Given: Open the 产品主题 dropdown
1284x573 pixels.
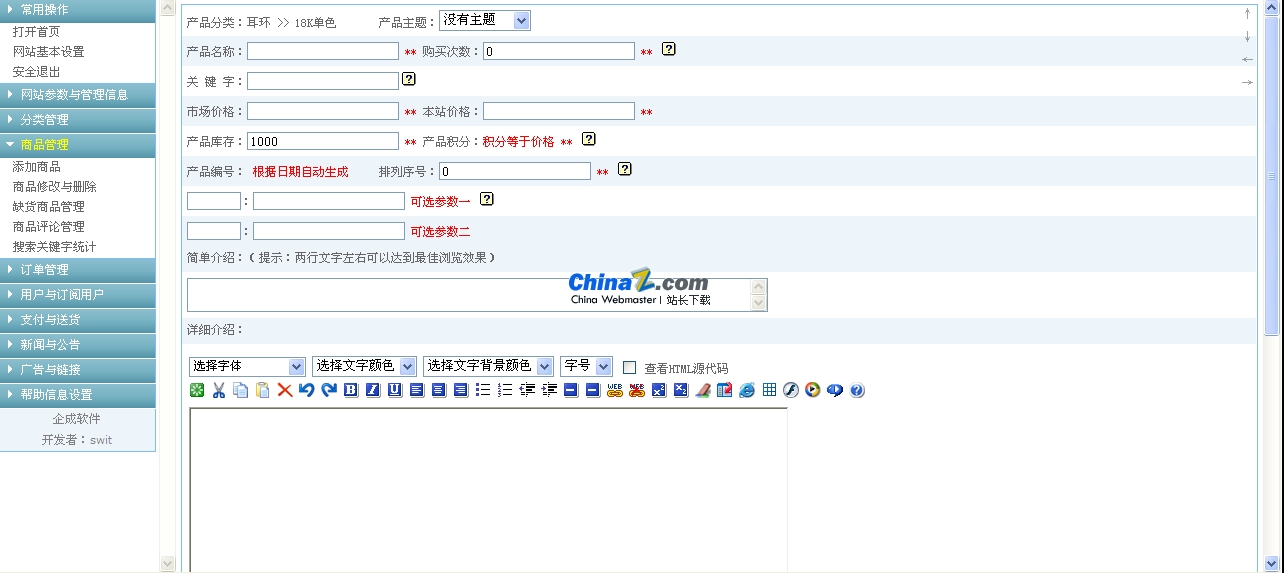Looking at the screenshot, I should click(x=485, y=20).
